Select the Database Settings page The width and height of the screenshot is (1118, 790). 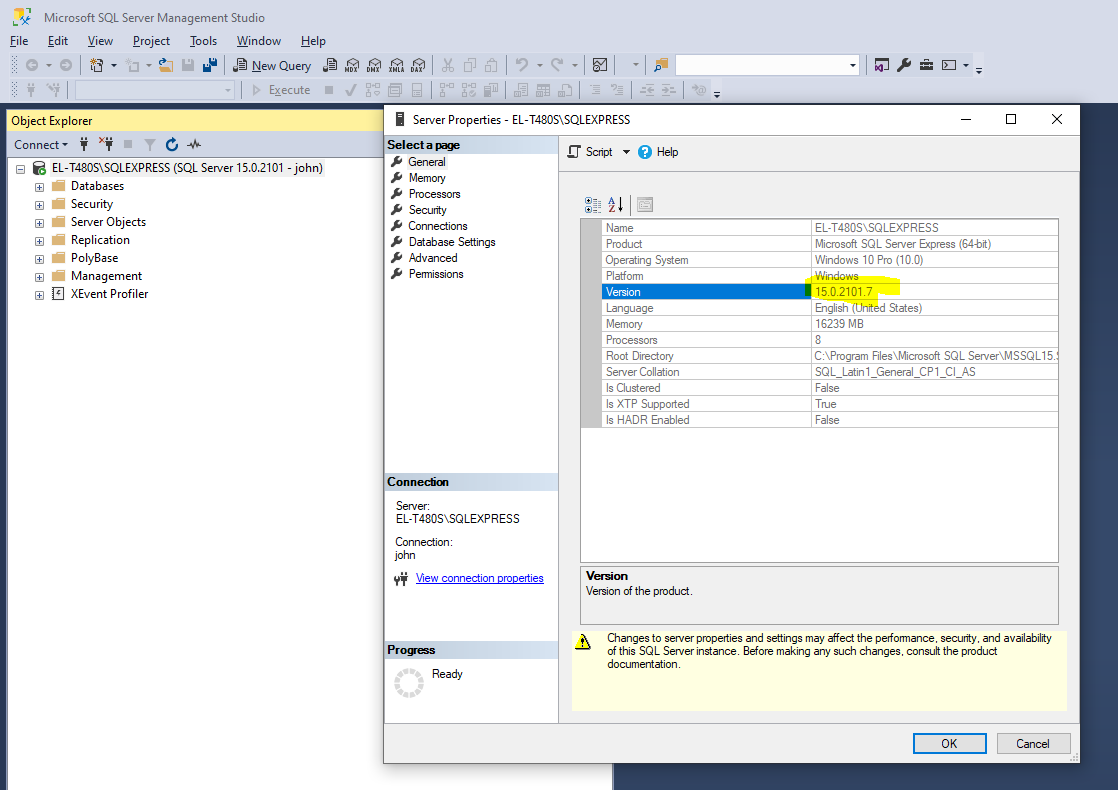(x=451, y=242)
